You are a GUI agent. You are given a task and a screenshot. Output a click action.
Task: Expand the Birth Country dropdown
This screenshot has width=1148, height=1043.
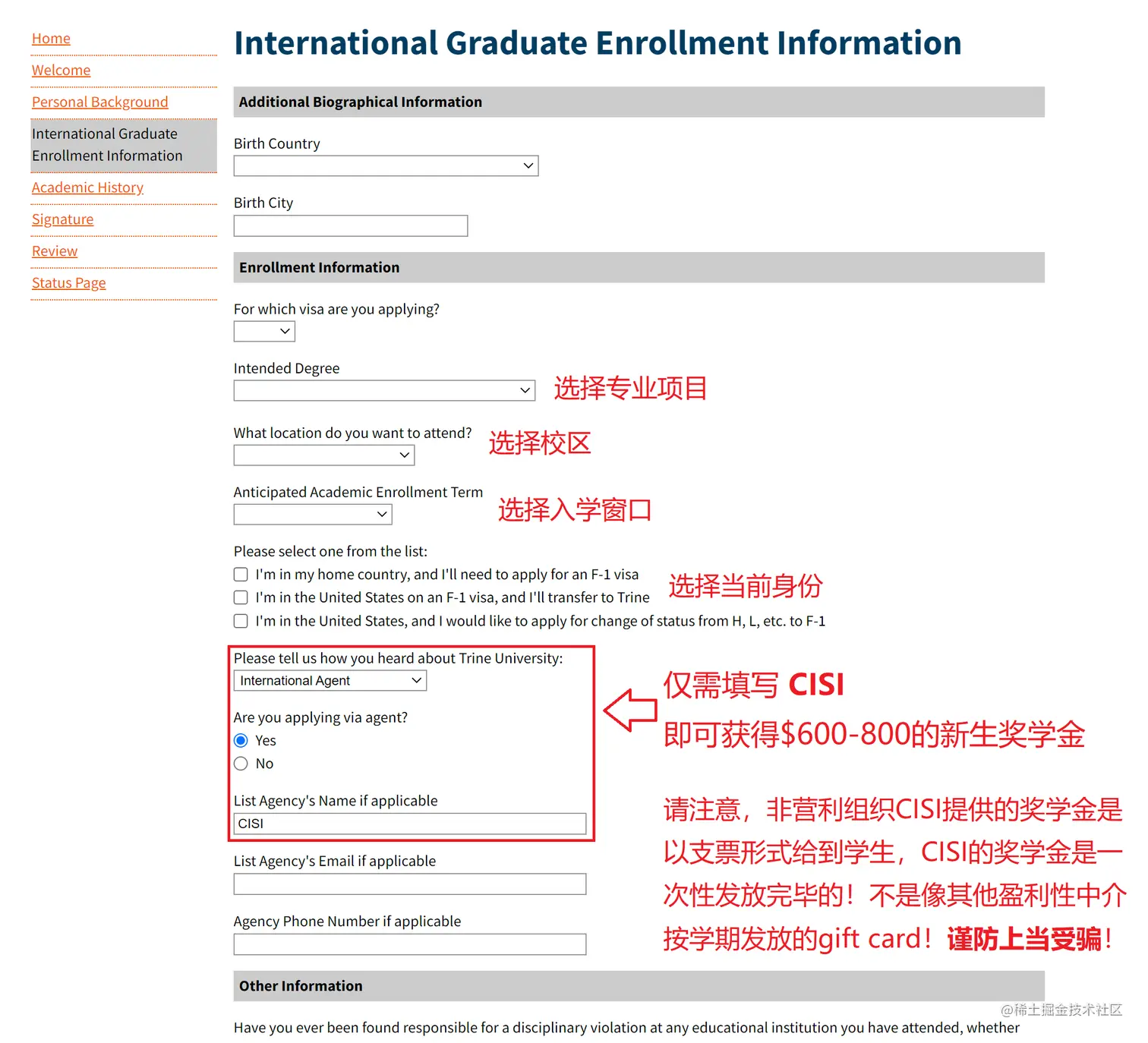pos(386,165)
